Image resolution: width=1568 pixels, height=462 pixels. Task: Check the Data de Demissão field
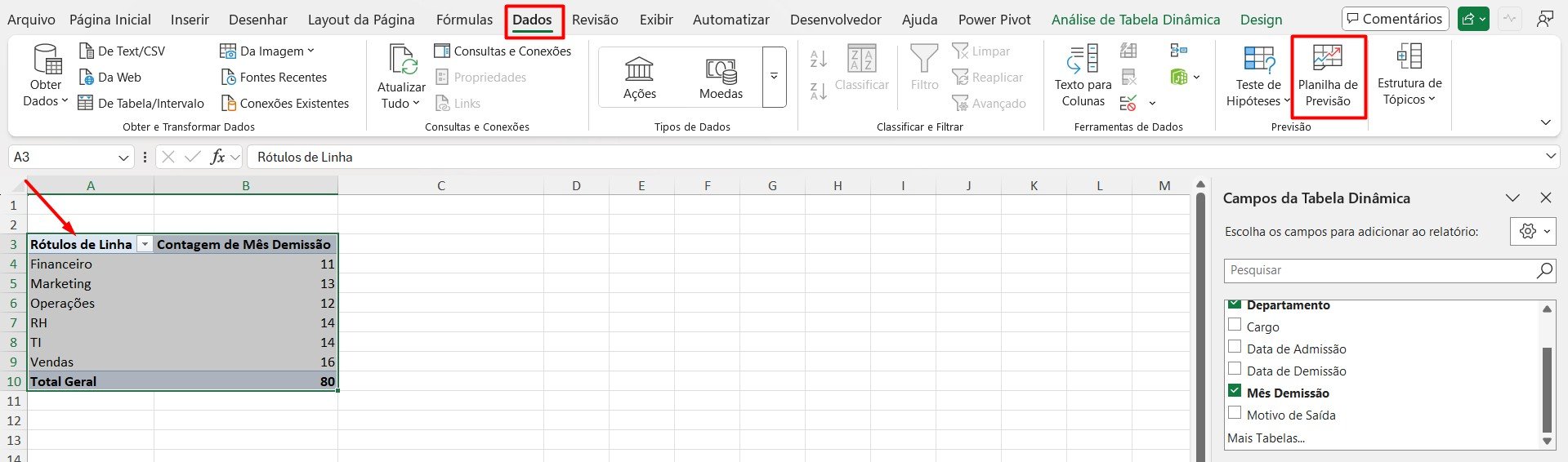point(1235,370)
